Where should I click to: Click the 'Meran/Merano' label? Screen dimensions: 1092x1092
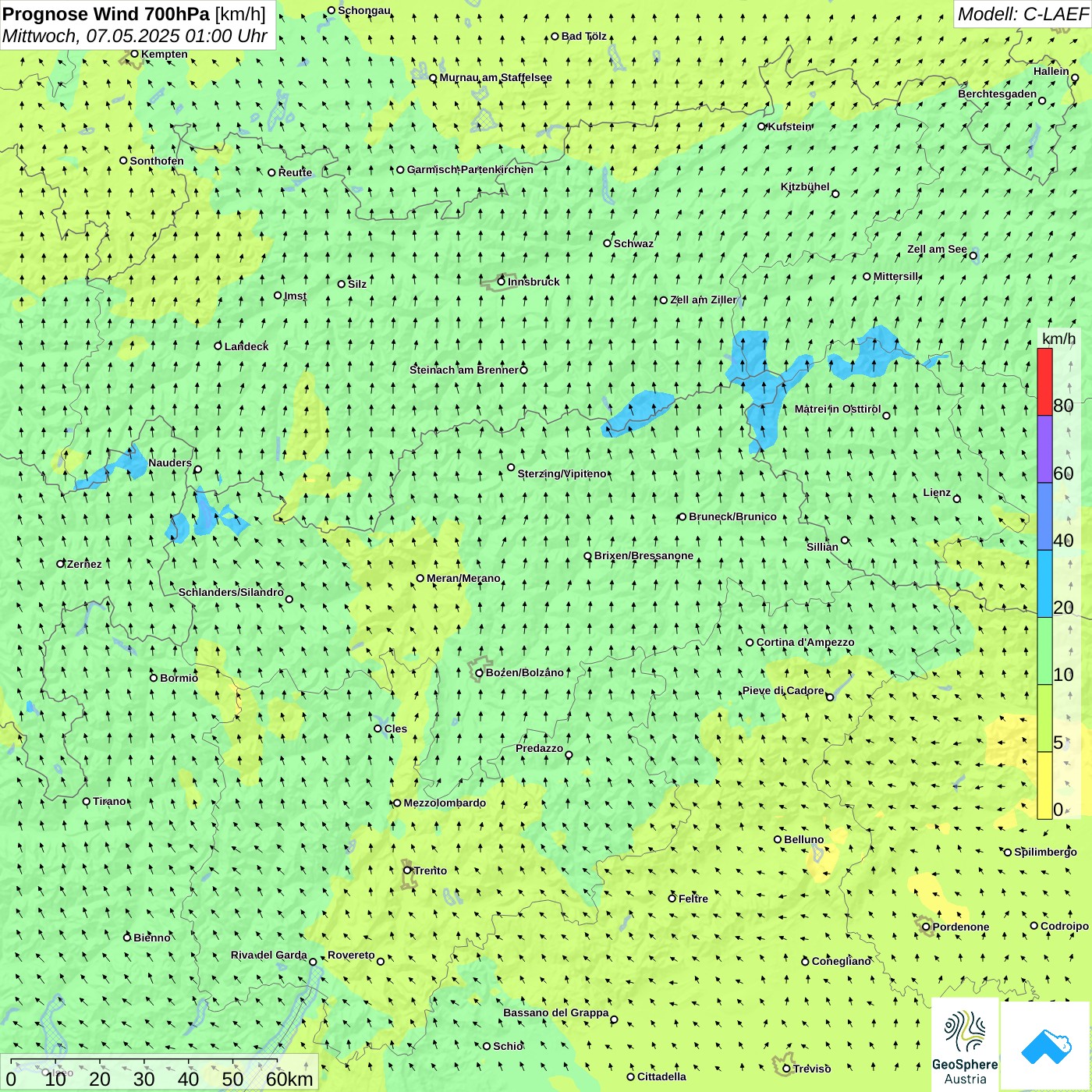[x=463, y=578]
